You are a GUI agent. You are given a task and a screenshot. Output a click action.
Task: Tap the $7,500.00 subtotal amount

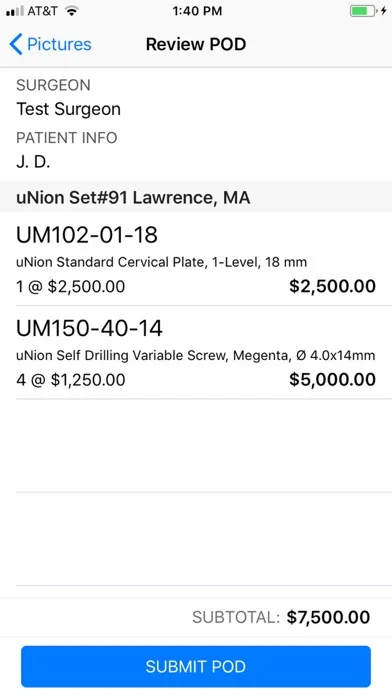point(328,617)
